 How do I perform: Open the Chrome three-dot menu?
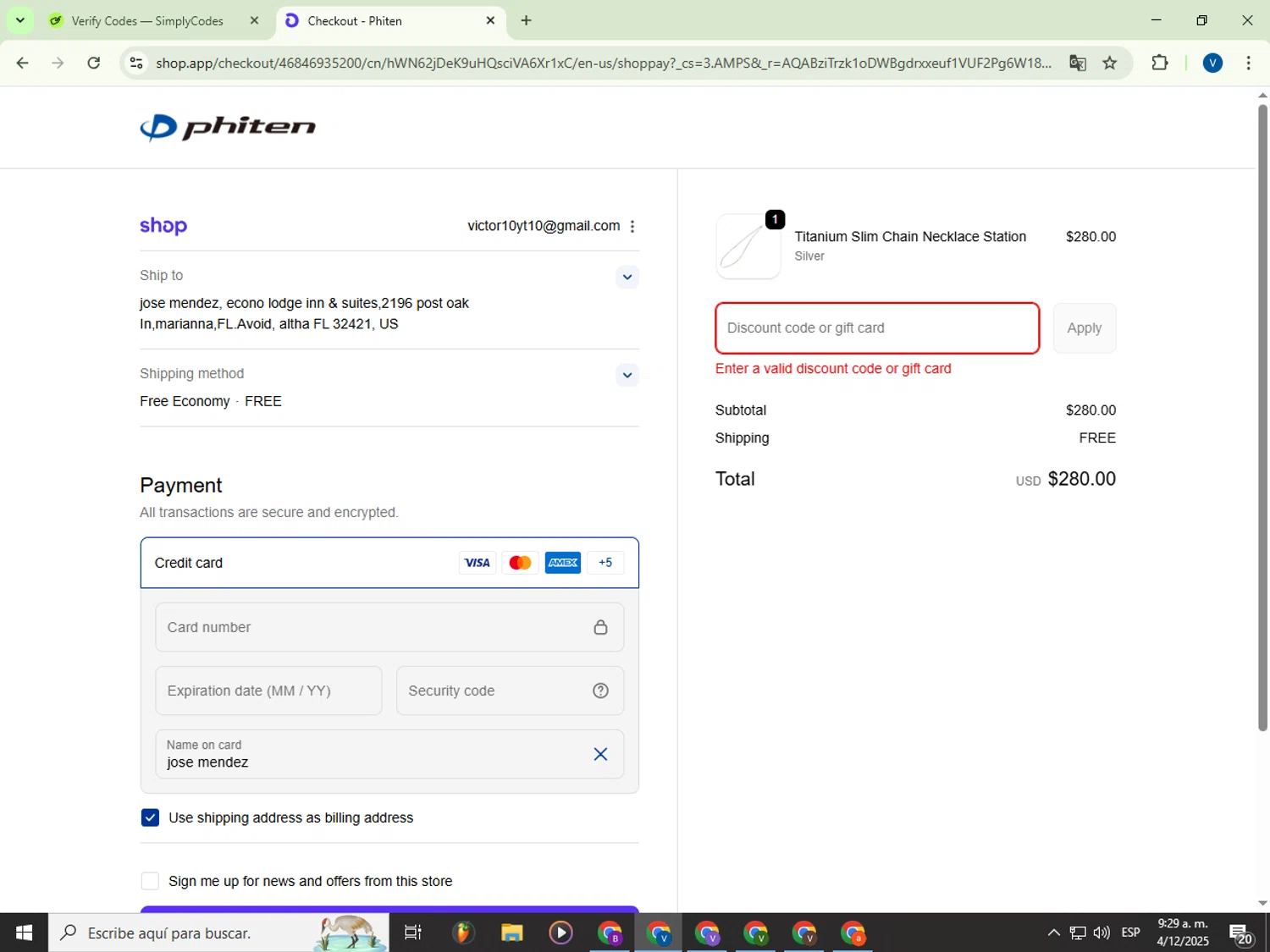point(1248,63)
